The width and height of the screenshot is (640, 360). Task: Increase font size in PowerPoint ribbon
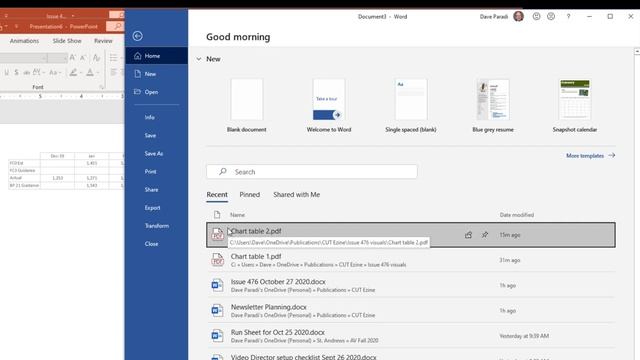point(73,58)
